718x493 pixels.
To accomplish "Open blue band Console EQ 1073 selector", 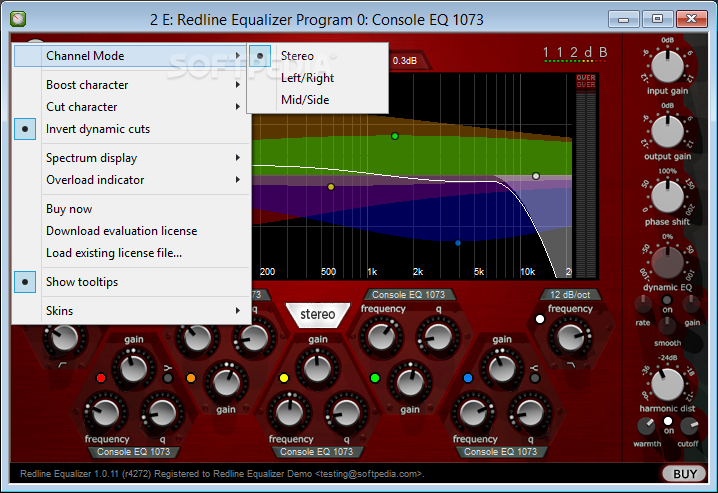I will [500, 452].
